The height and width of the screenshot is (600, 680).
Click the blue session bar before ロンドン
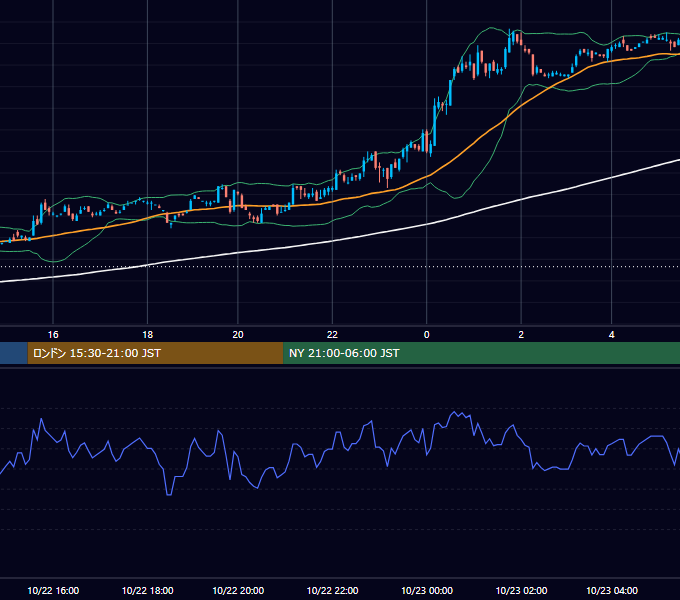pyautogui.click(x=14, y=353)
